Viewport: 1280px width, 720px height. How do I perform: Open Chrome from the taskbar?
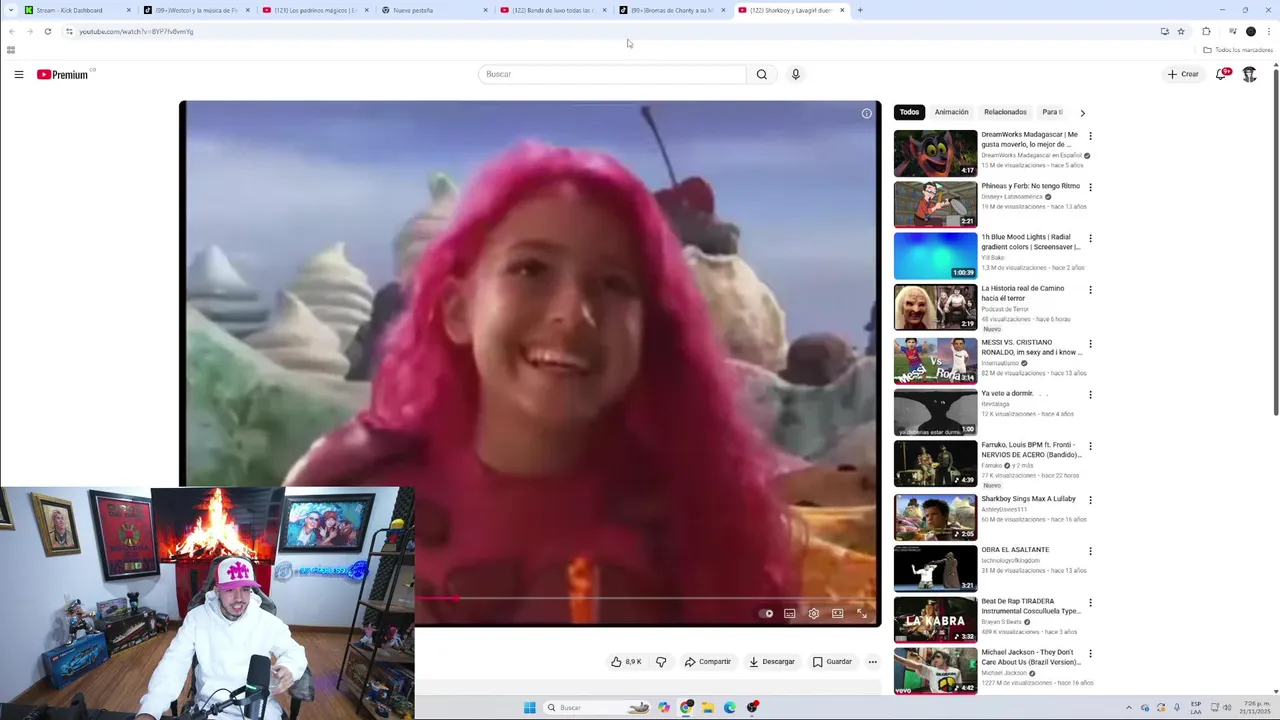coord(686,708)
